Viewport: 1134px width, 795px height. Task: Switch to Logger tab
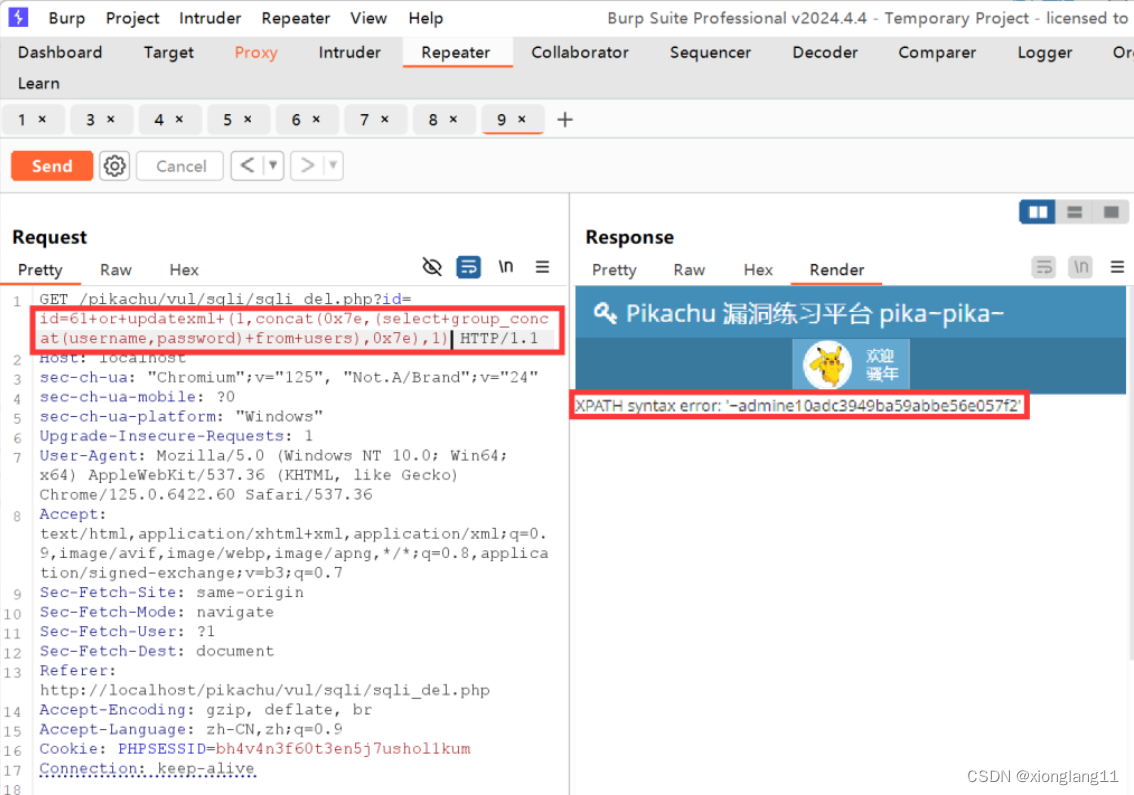(x=1045, y=52)
